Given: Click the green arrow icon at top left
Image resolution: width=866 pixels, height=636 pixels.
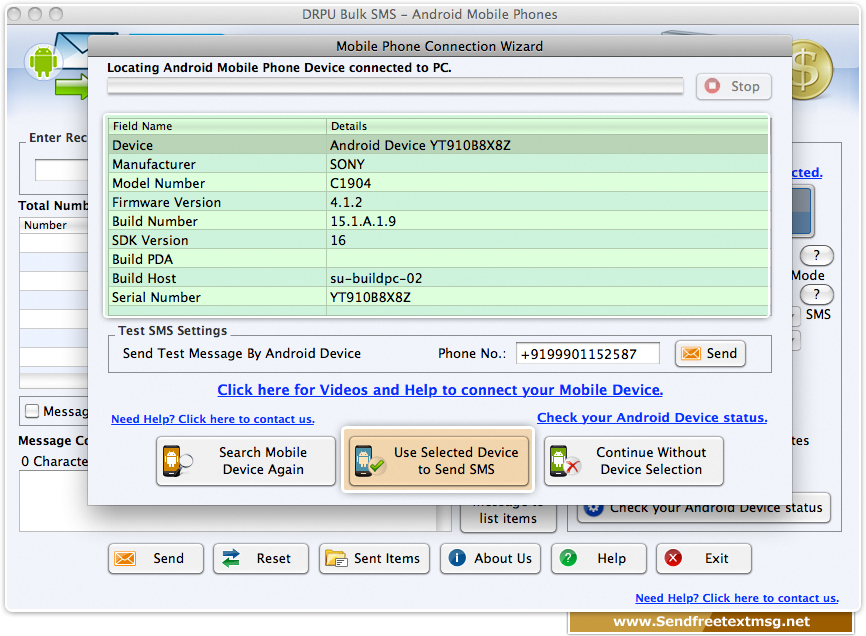Looking at the screenshot, I should pyautogui.click(x=72, y=87).
